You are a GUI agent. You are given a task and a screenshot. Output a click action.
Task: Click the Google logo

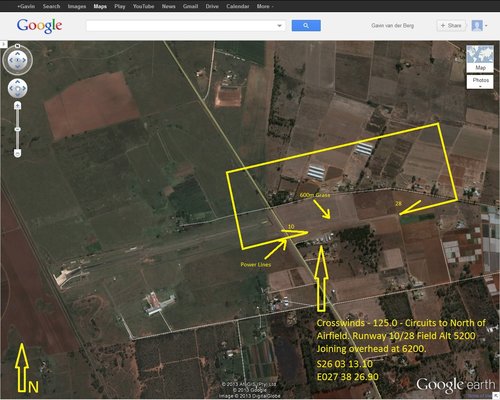[39, 26]
